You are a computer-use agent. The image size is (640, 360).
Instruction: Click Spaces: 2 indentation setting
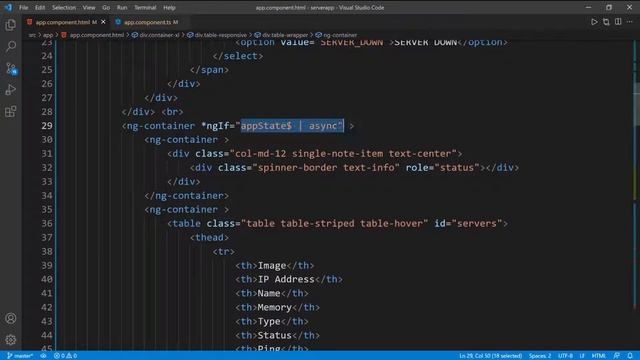coord(540,356)
